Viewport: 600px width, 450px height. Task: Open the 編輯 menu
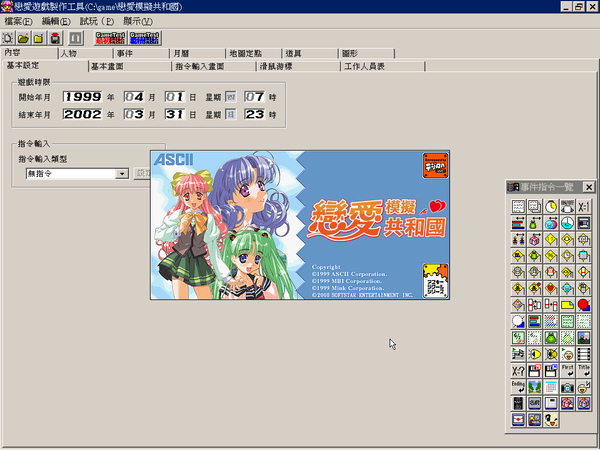(x=56, y=21)
